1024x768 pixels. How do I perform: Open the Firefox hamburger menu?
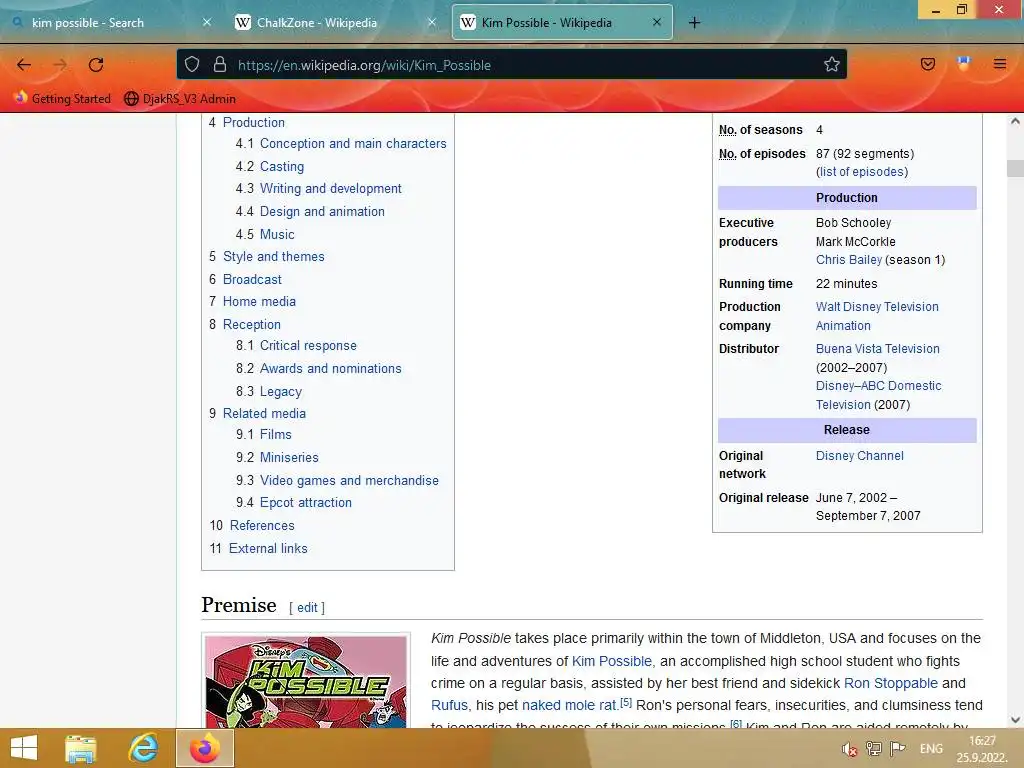tap(1000, 64)
